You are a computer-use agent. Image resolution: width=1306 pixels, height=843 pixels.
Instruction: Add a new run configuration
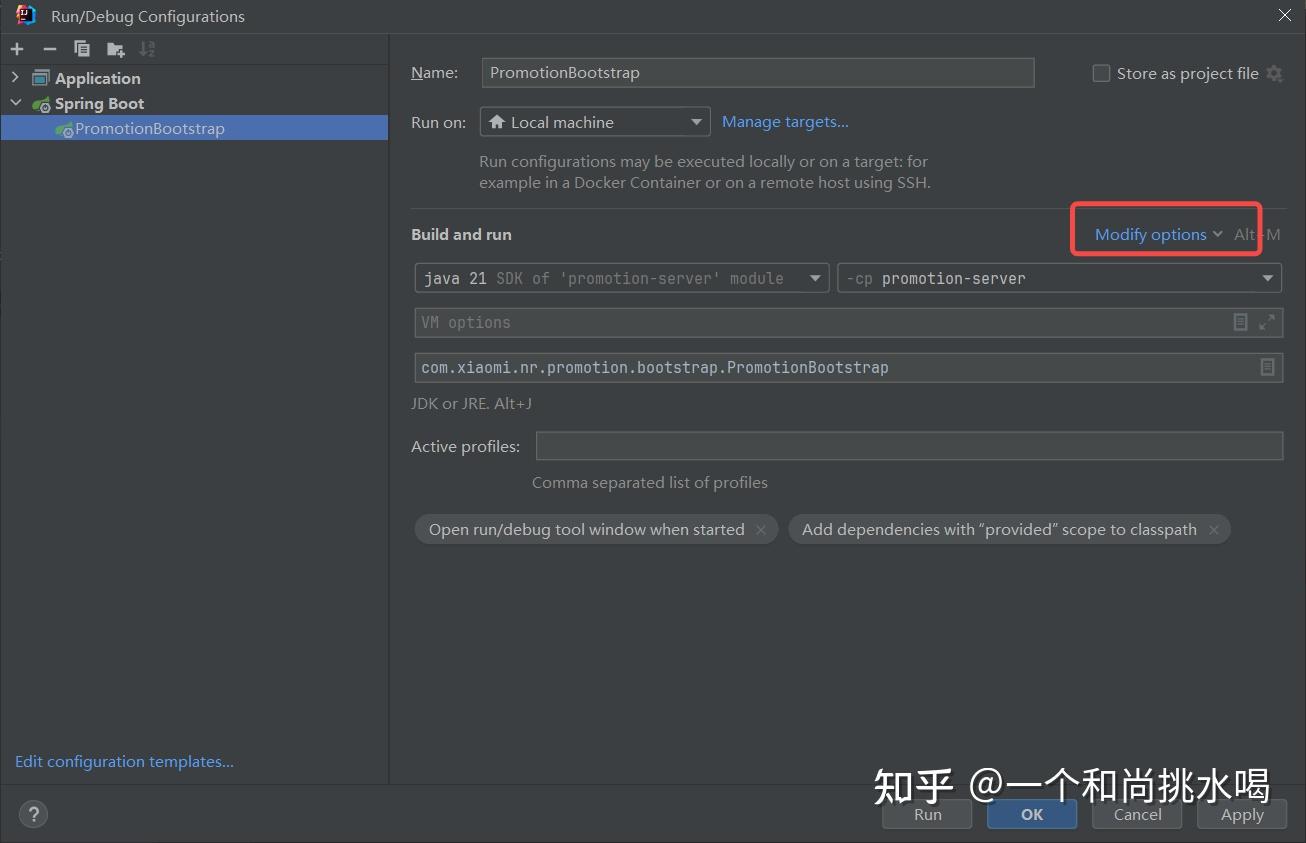(x=16, y=48)
